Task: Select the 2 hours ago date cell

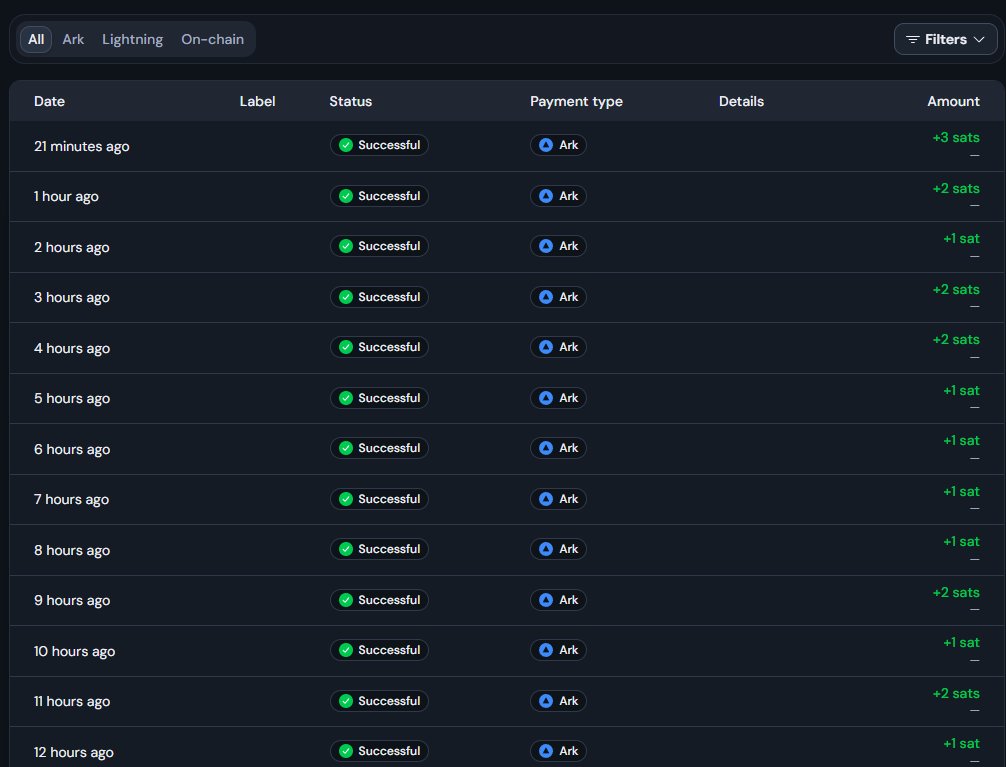Action: point(71,247)
